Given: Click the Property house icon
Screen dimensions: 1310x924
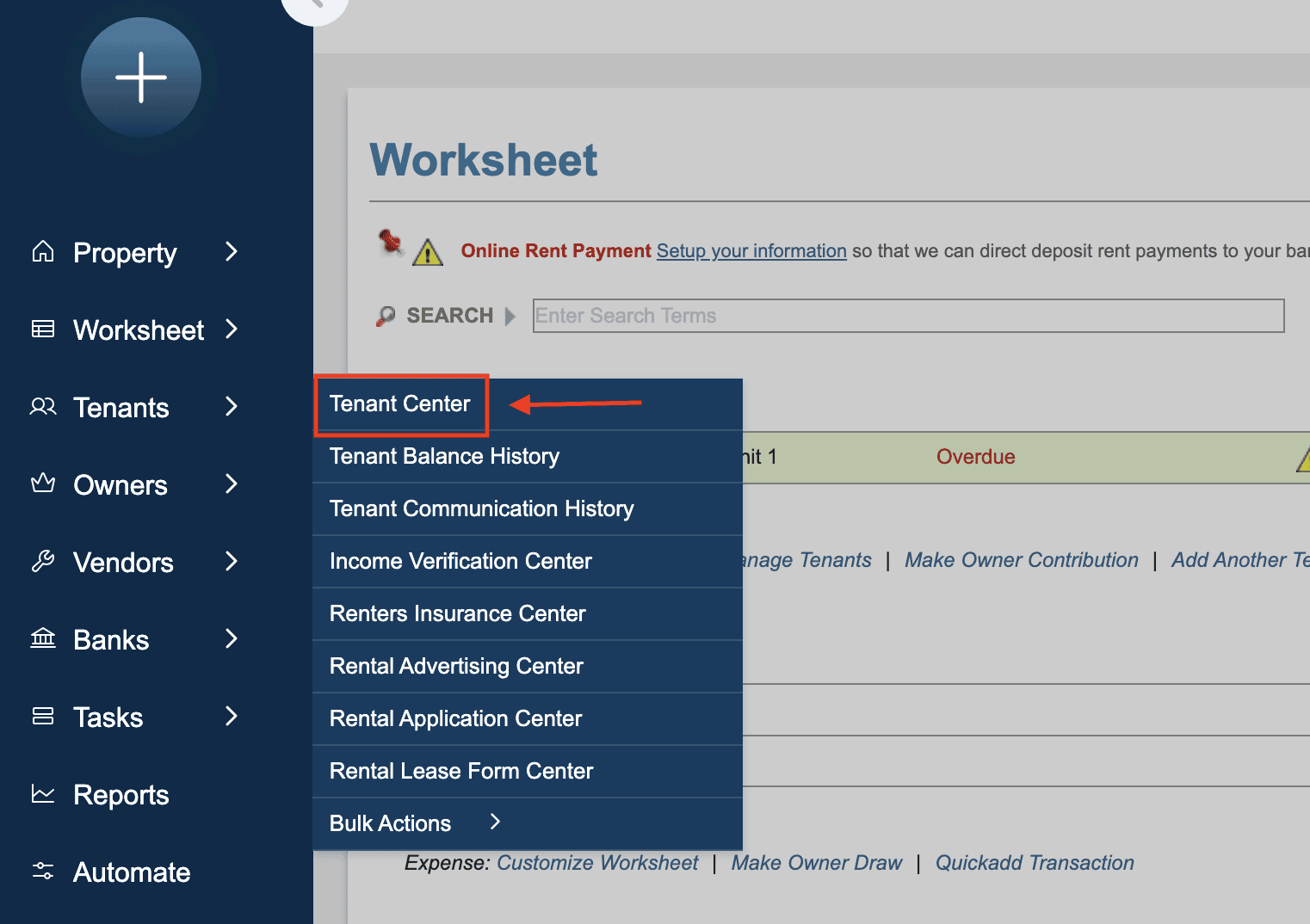Looking at the screenshot, I should 43,251.
